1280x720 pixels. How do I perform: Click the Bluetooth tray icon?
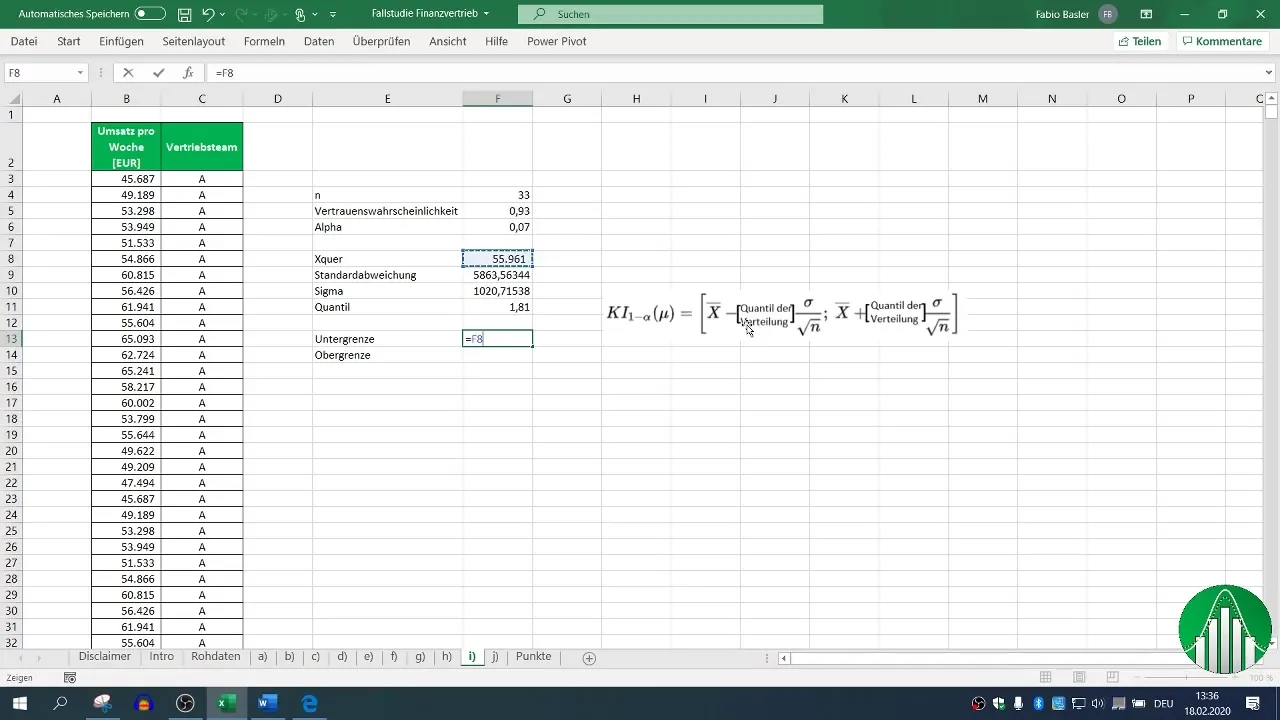point(1038,703)
